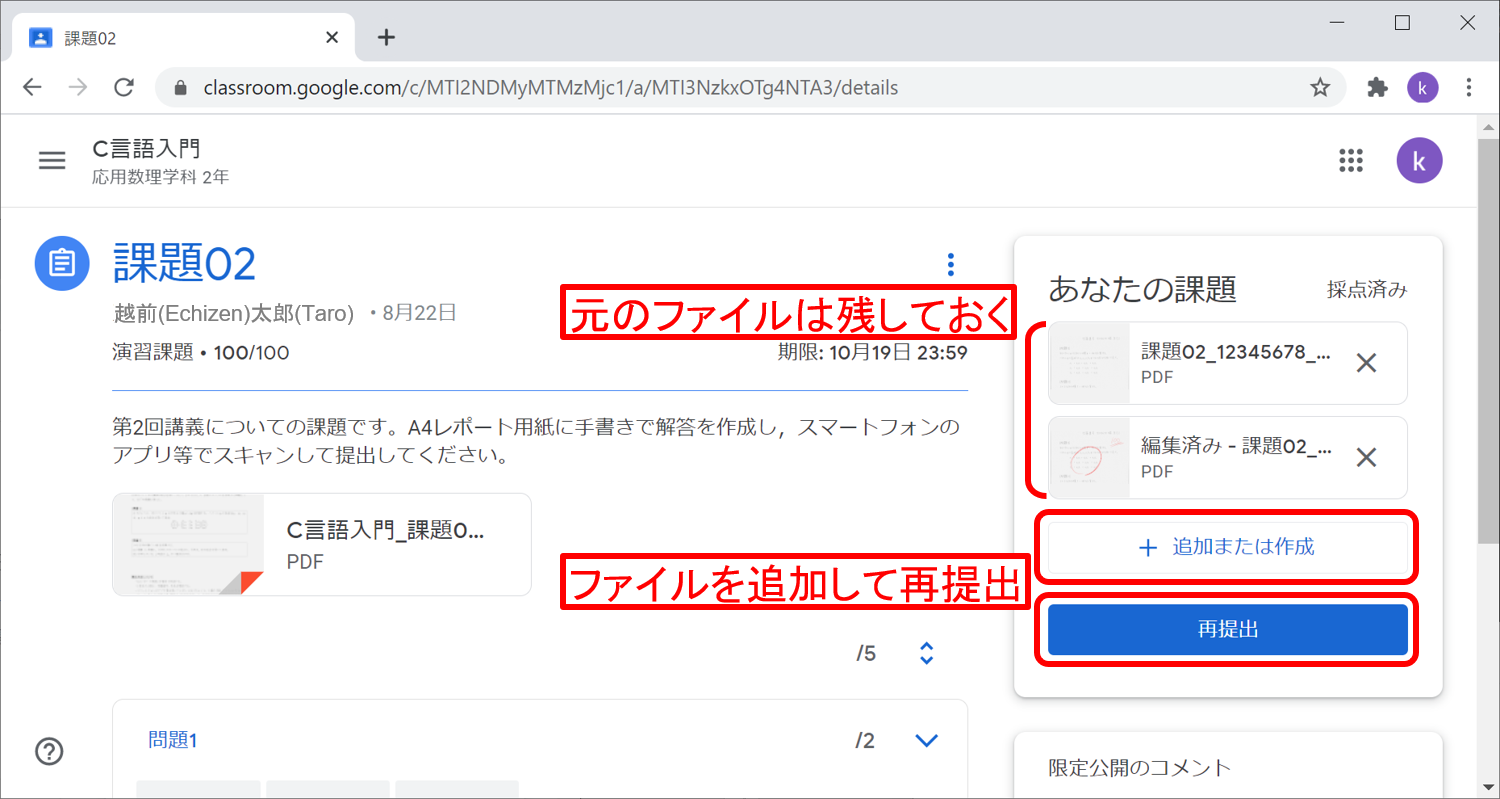Image resolution: width=1500 pixels, height=799 pixels.
Task: Open the 編集済み - 課題02 PDF thumbnail
Action: click(1089, 458)
